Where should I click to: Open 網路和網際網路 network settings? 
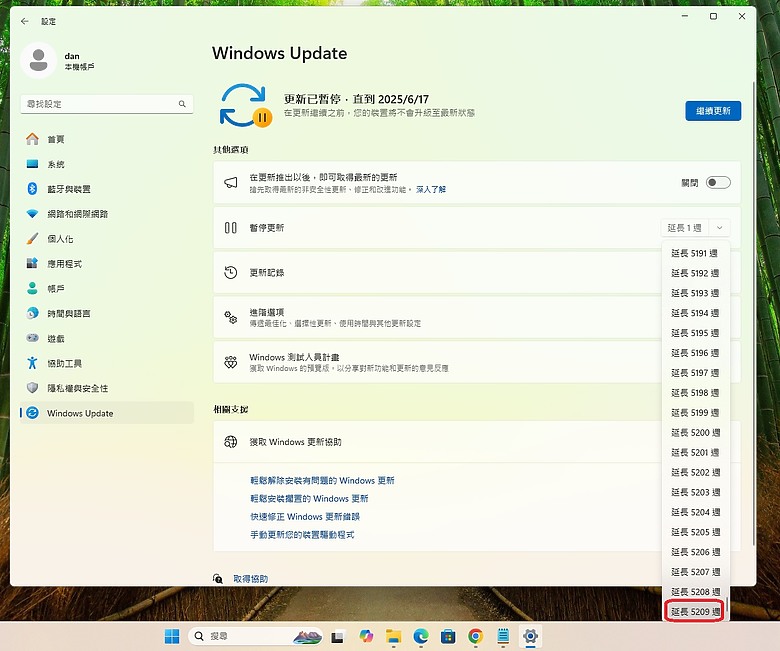click(106, 214)
